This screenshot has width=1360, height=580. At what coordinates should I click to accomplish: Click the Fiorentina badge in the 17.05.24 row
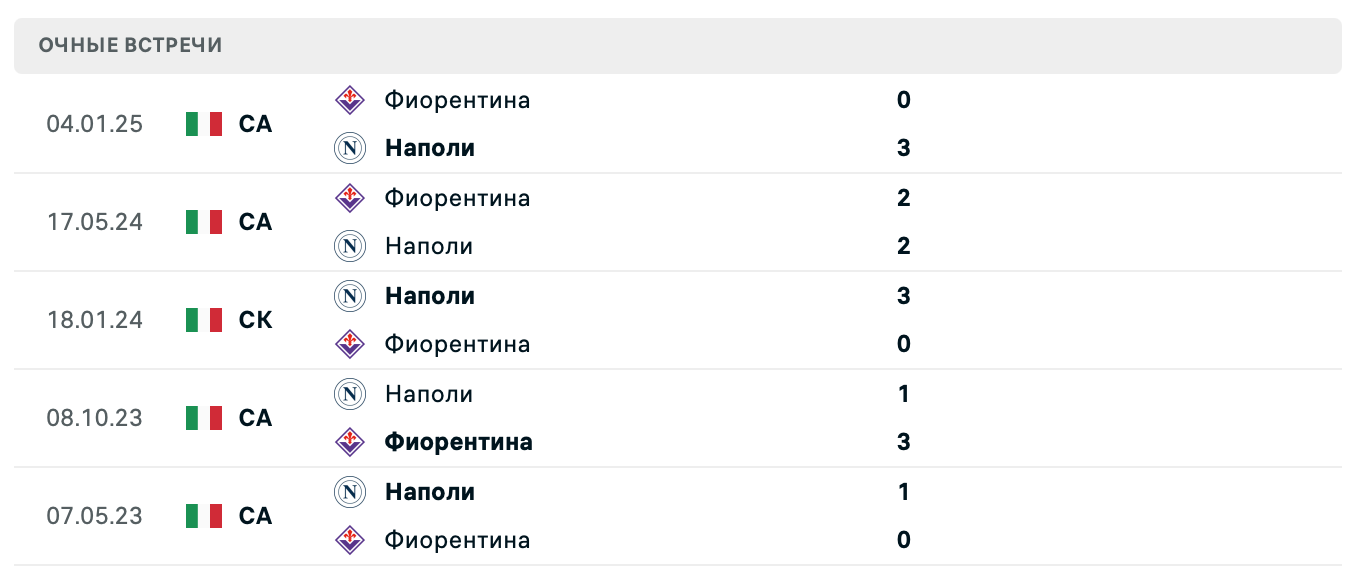[349, 198]
